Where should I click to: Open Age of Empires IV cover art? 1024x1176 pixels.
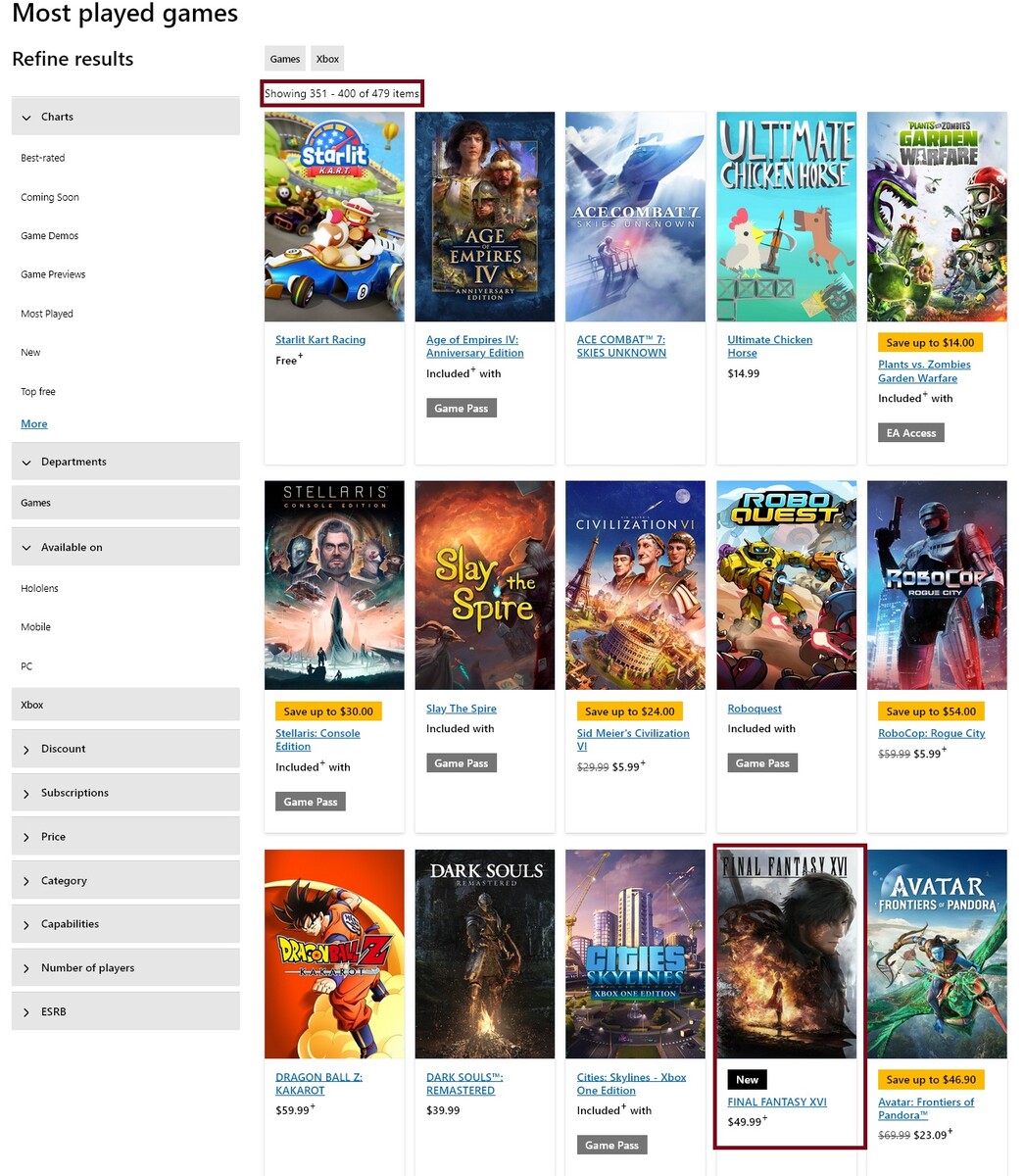(485, 217)
